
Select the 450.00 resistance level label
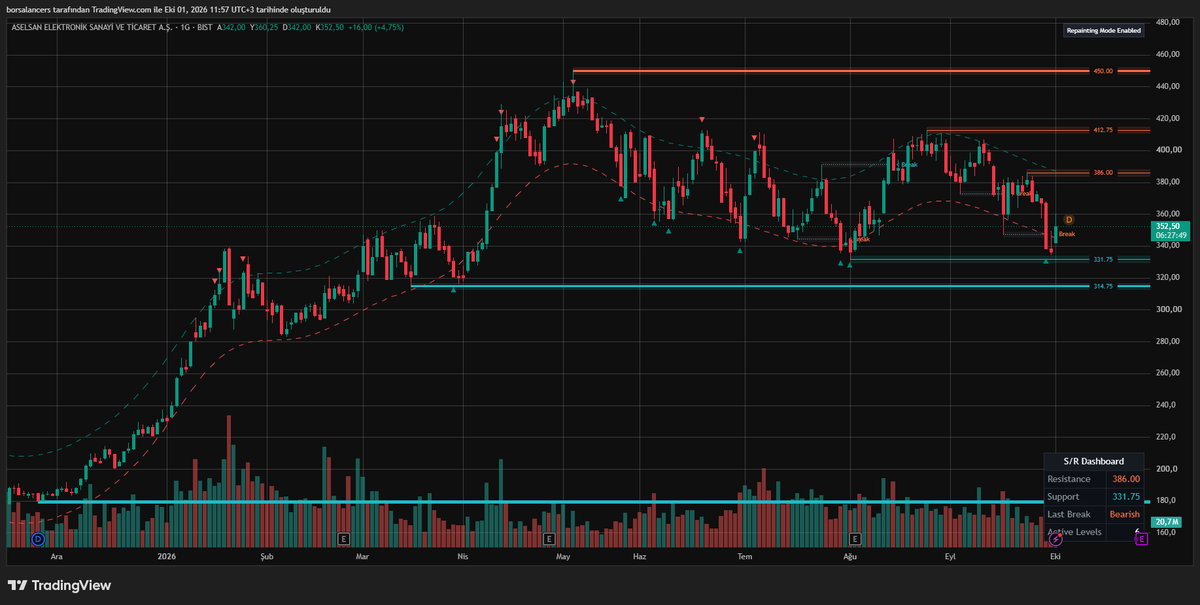pos(1103,71)
